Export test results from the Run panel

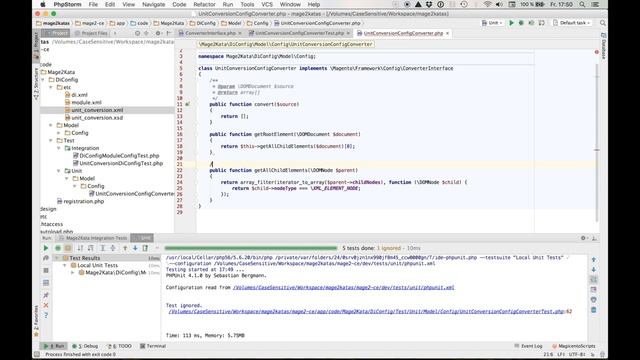click(145, 248)
